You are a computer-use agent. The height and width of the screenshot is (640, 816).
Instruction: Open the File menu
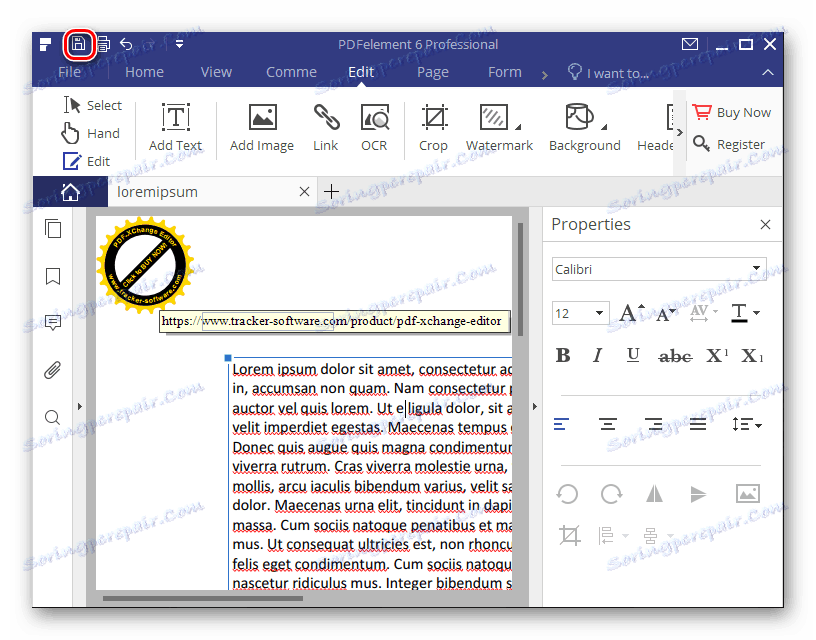pos(69,72)
